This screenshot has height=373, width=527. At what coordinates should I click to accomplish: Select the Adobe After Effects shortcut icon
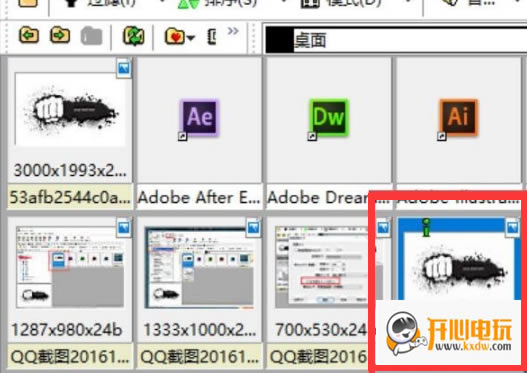pos(199,118)
